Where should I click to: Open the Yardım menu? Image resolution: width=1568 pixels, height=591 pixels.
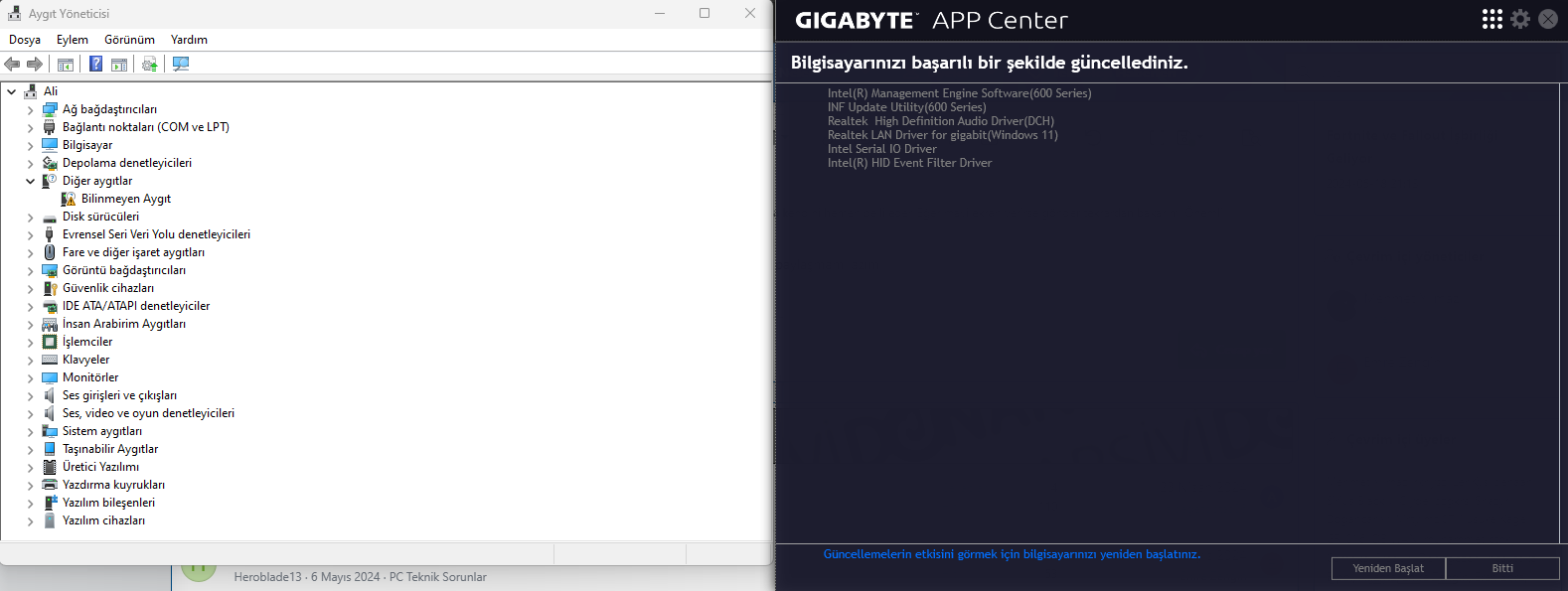pyautogui.click(x=189, y=40)
